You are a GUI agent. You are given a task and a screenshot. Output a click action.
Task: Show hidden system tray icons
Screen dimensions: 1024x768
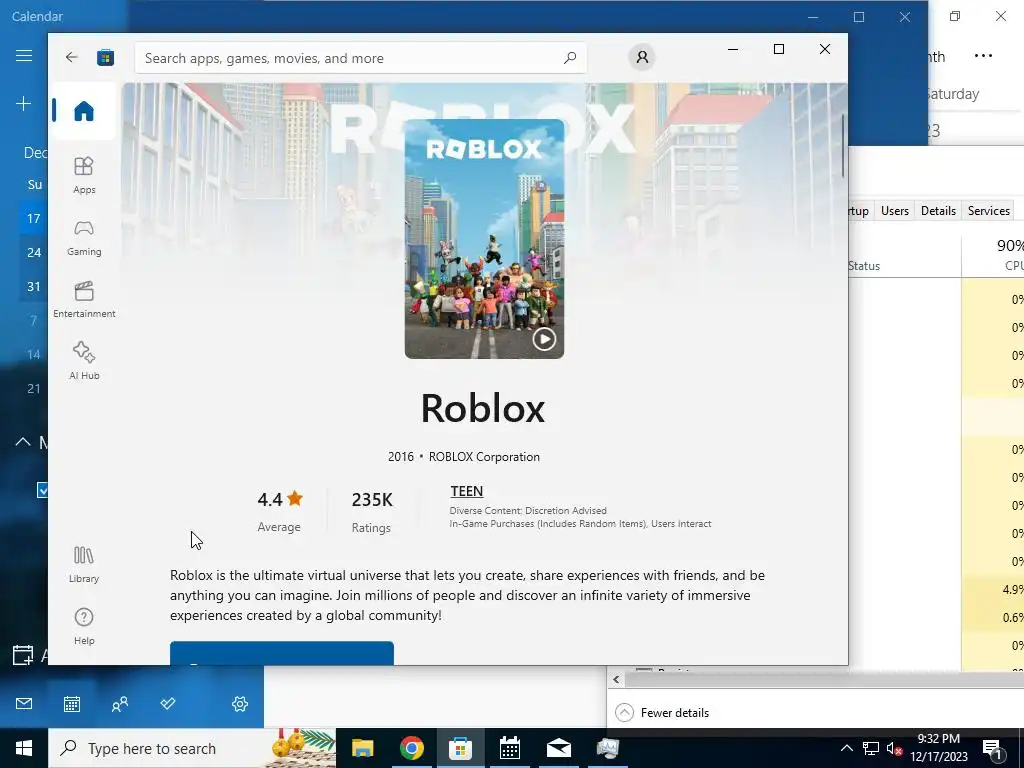846,748
